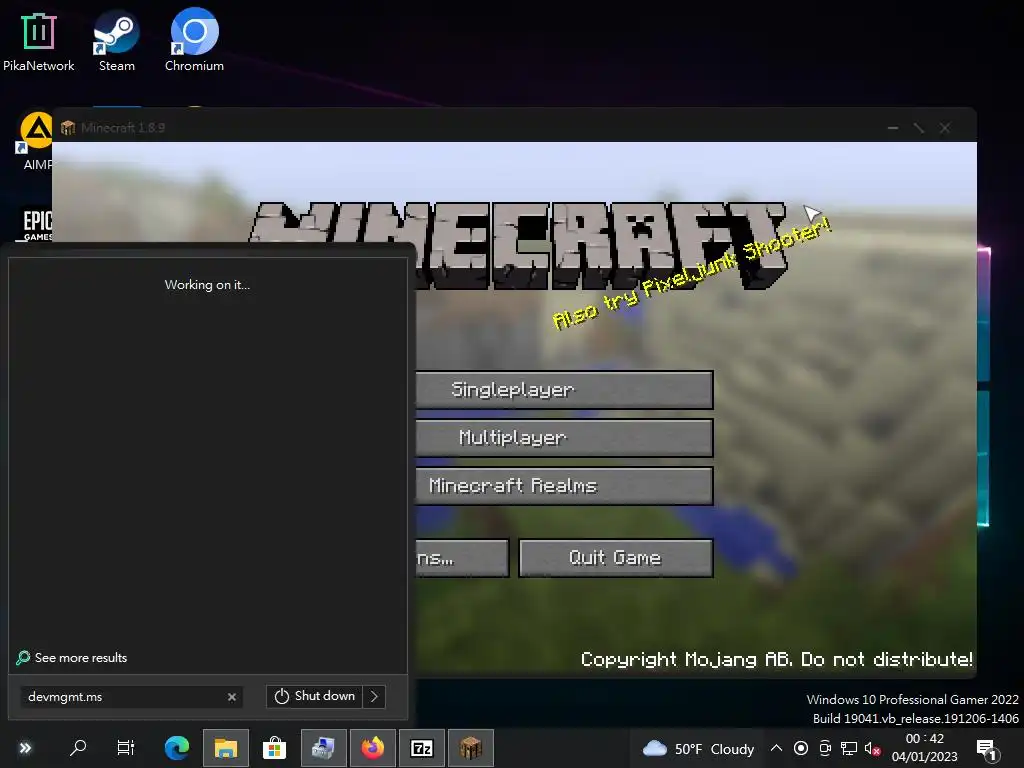Show hidden system tray icons
The image size is (1024, 768).
[776, 748]
